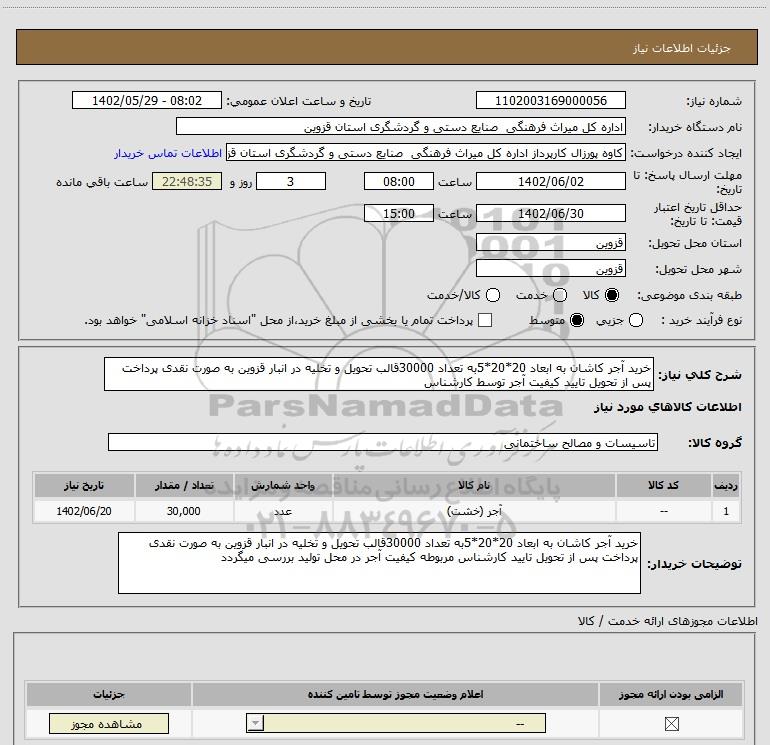Select the 'جزیی' purchase type radio button

[636, 320]
